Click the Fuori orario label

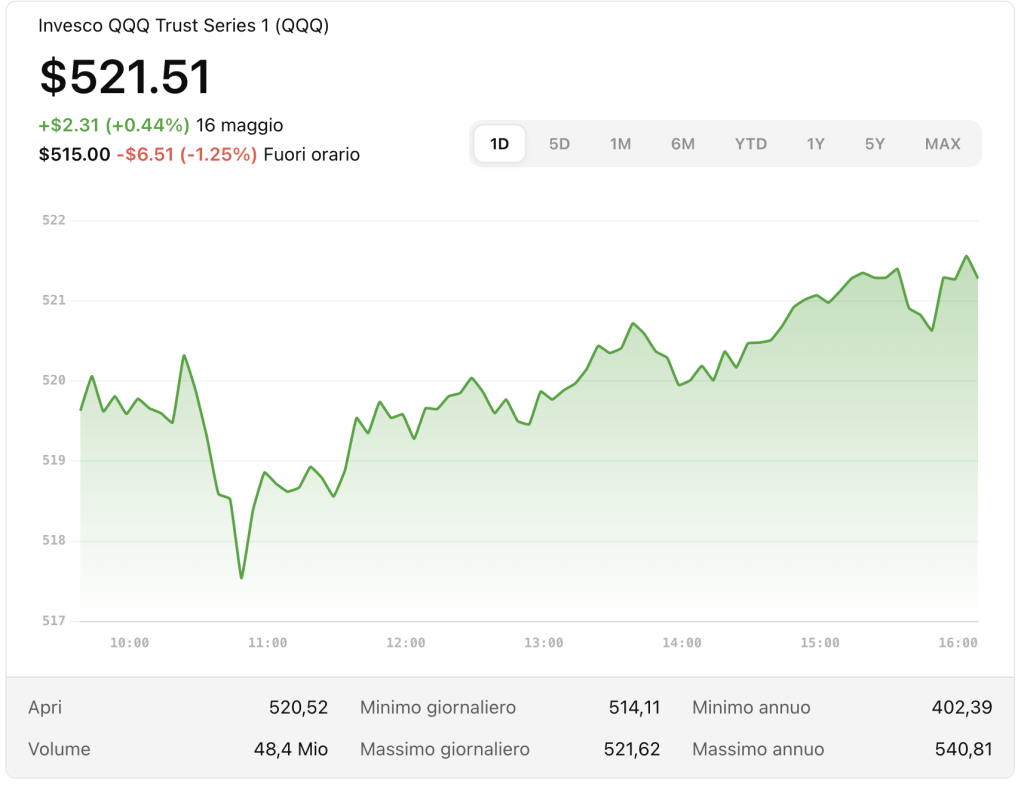[x=312, y=154]
